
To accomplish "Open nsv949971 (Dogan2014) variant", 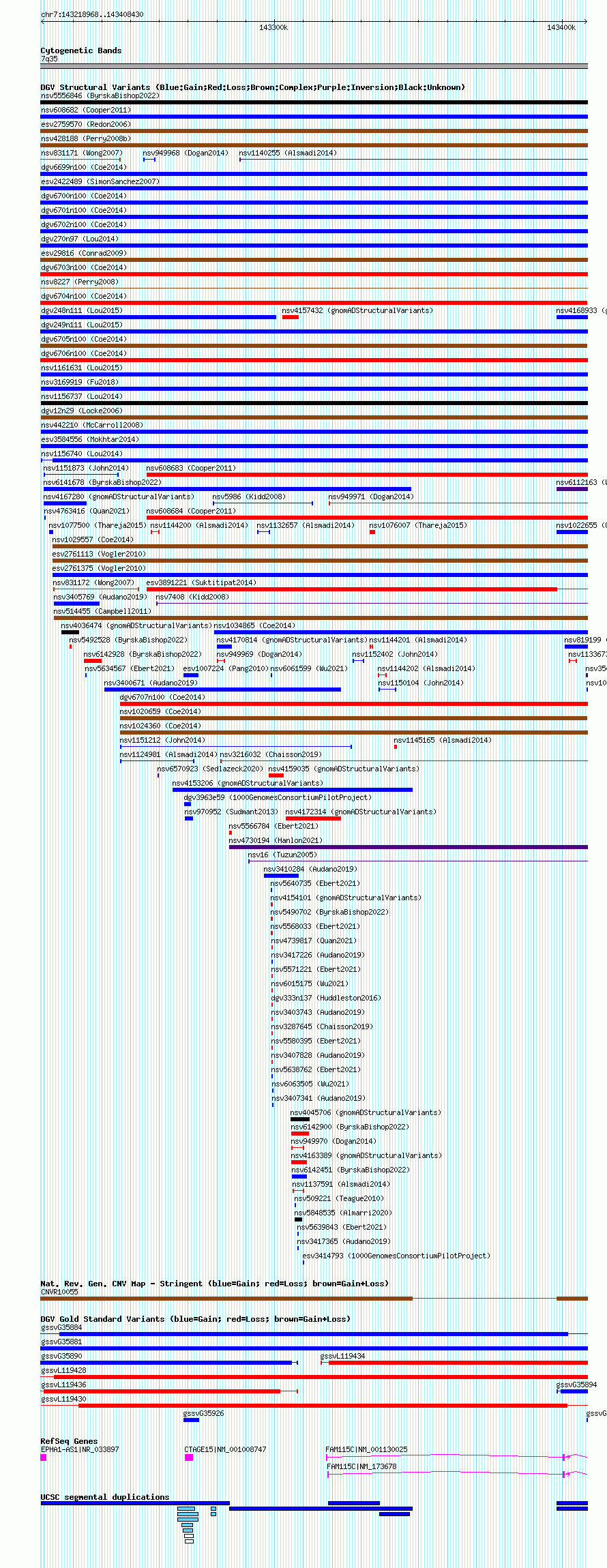I will click(x=371, y=497).
